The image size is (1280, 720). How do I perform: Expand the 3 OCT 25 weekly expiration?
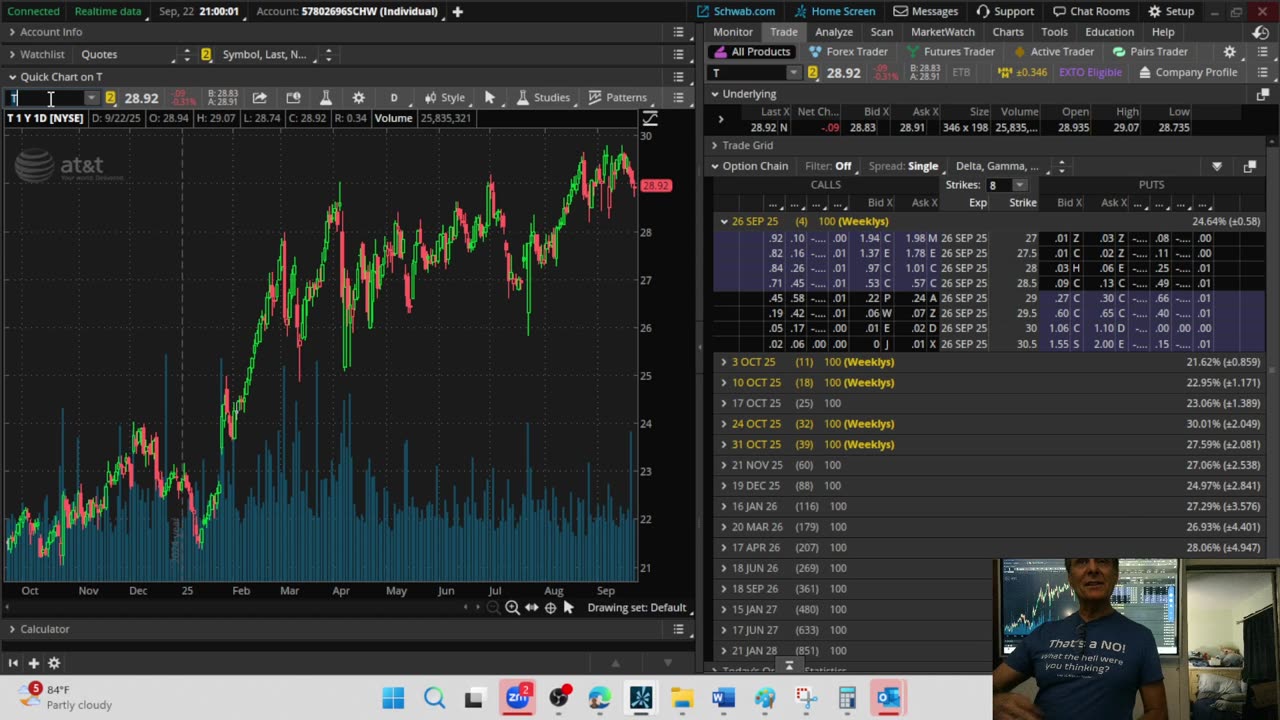point(724,362)
